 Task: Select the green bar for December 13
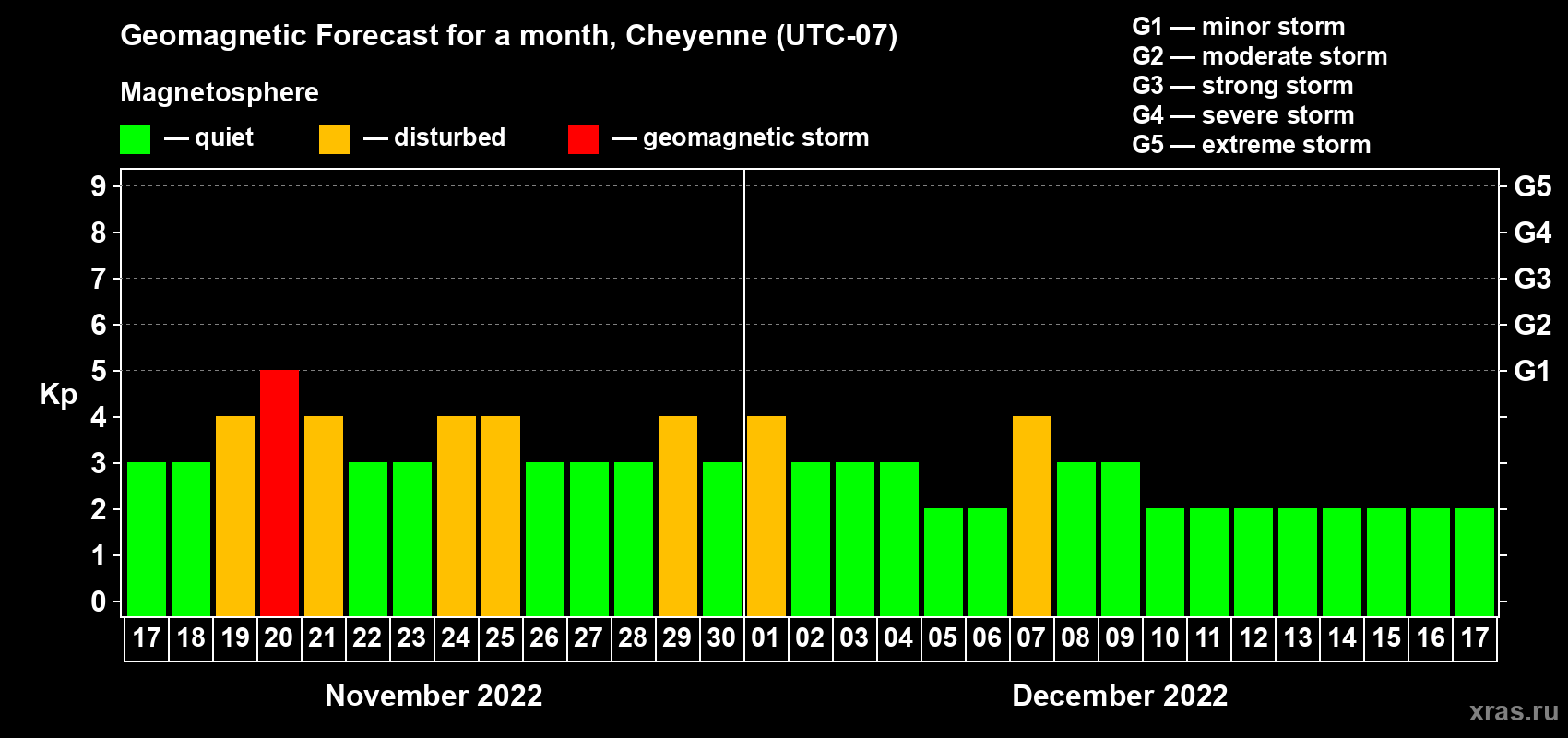1298,562
